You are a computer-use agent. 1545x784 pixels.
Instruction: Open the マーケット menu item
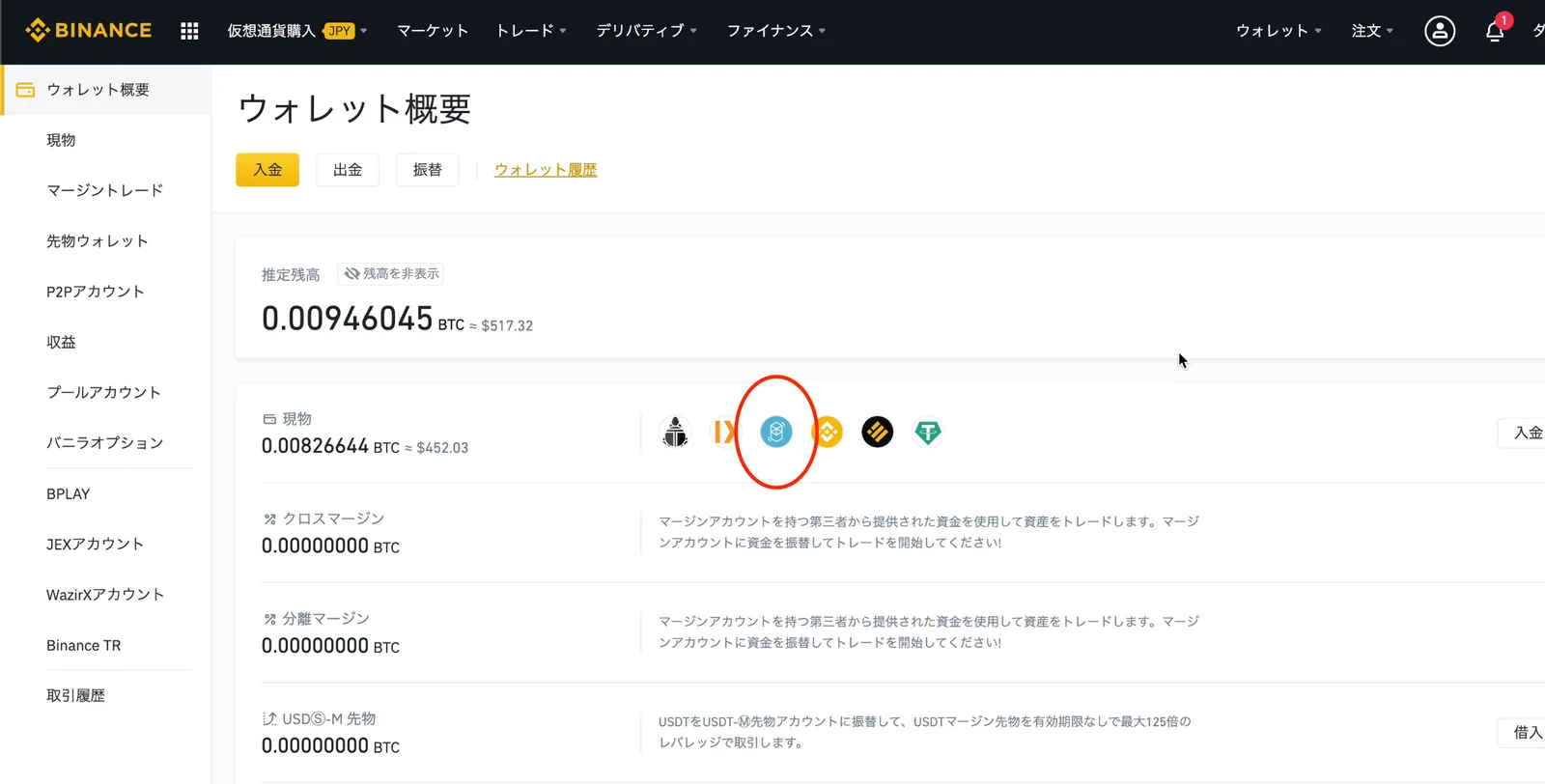(x=433, y=31)
